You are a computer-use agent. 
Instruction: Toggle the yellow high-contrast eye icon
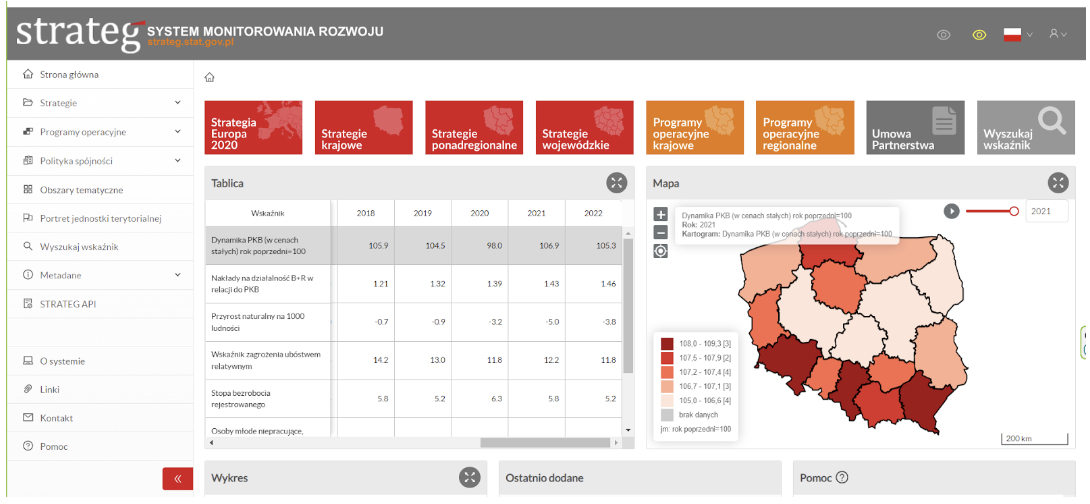[x=979, y=35]
